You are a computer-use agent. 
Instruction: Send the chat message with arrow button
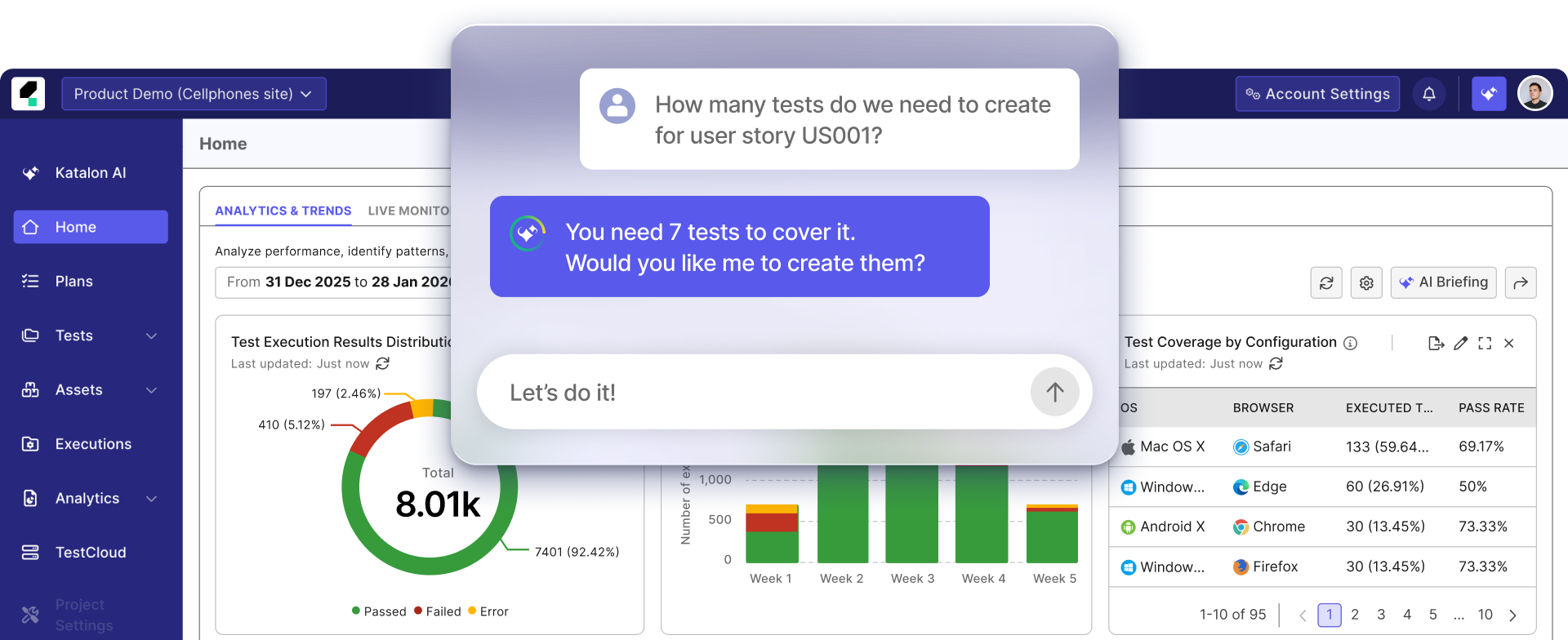1055,392
